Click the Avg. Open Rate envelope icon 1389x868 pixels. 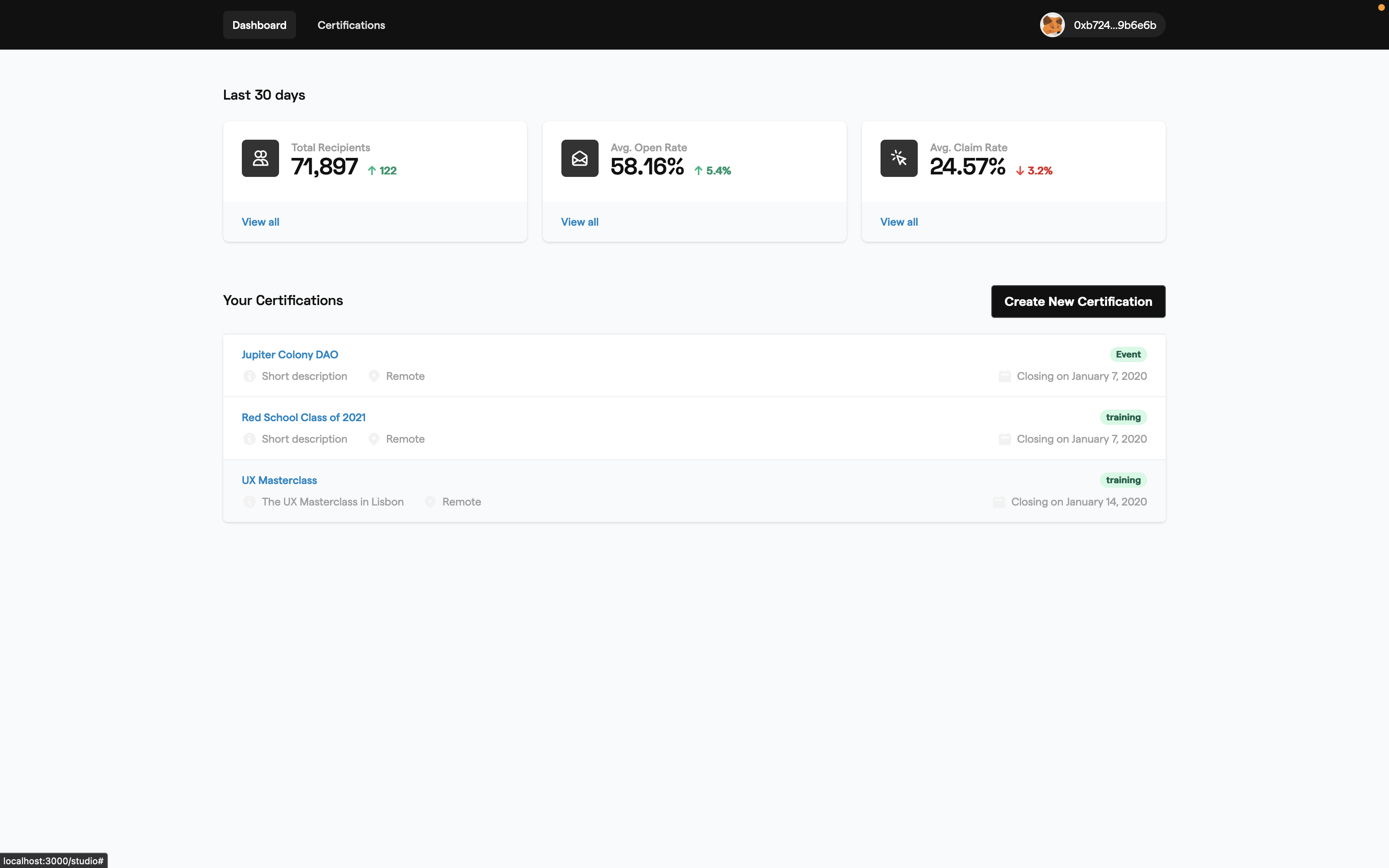coord(580,158)
